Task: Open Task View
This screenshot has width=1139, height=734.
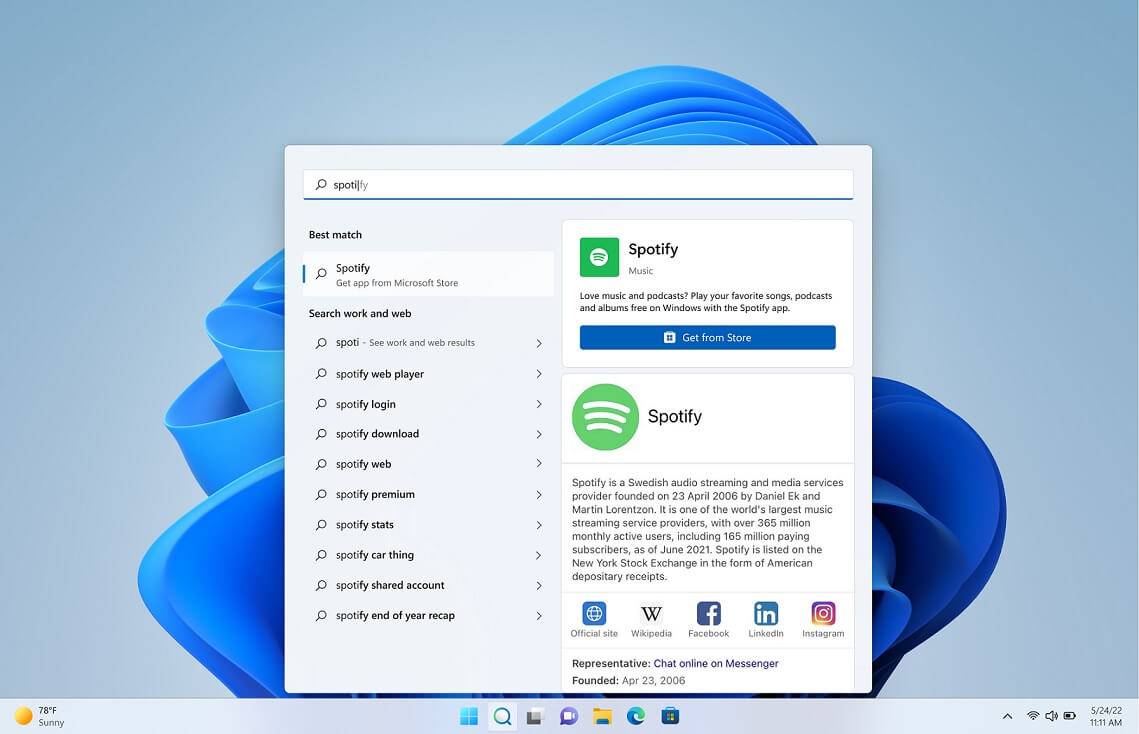Action: [x=534, y=716]
